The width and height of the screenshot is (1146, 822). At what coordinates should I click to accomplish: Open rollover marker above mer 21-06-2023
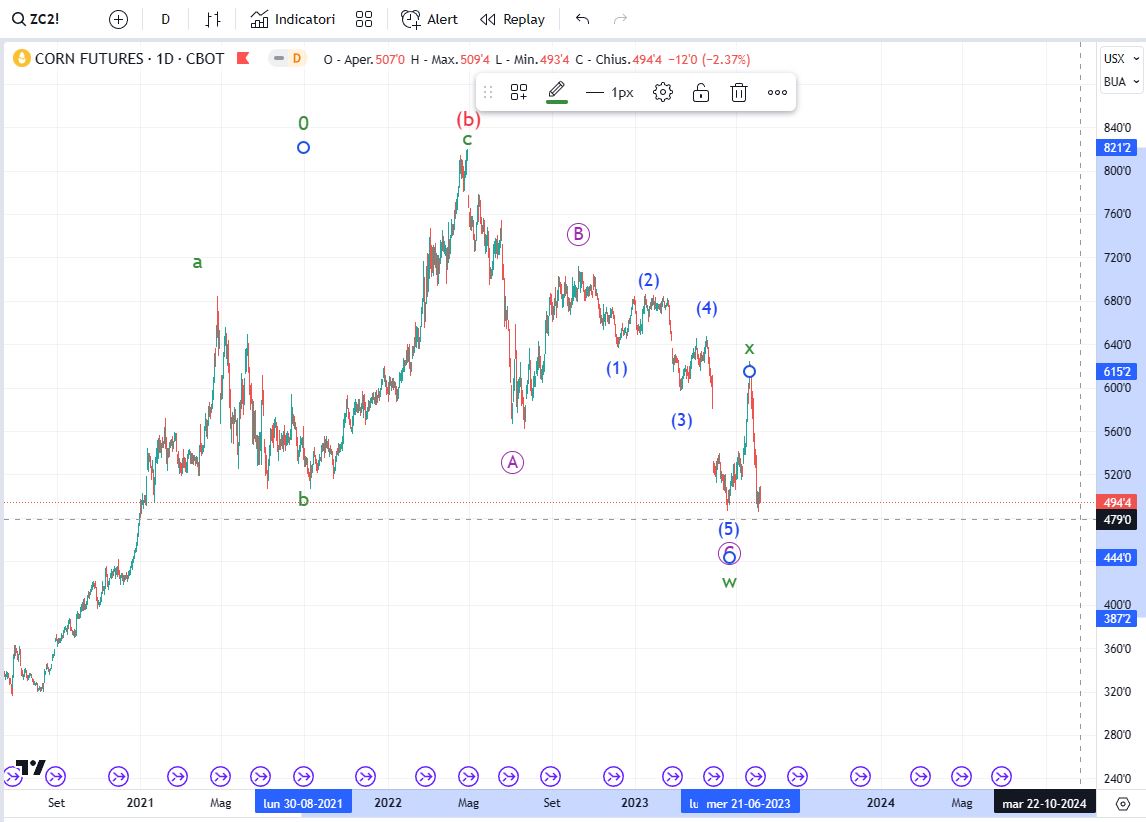click(x=755, y=776)
